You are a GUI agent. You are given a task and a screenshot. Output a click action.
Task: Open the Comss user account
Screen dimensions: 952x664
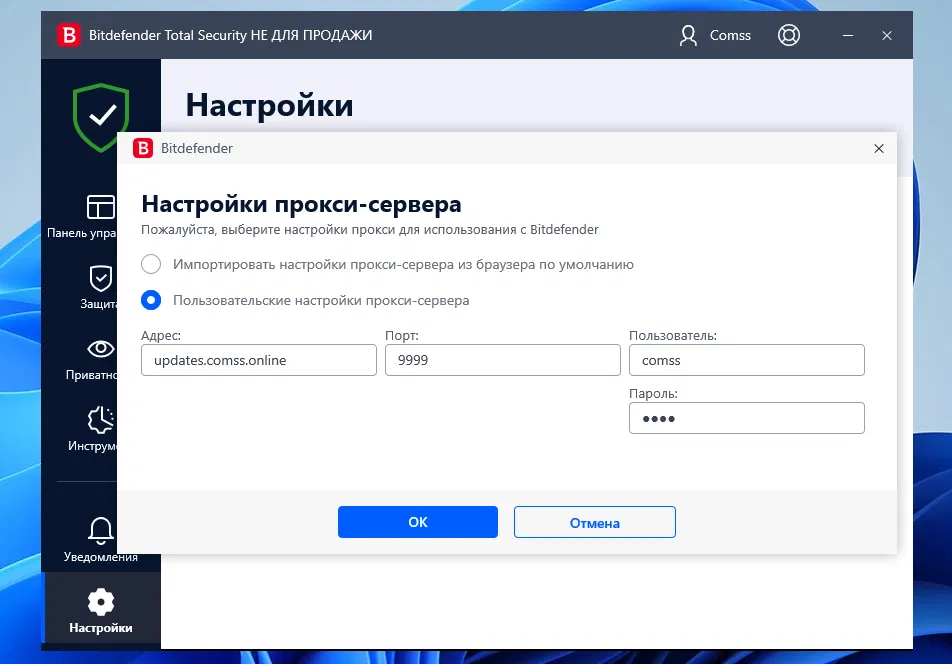click(x=715, y=35)
